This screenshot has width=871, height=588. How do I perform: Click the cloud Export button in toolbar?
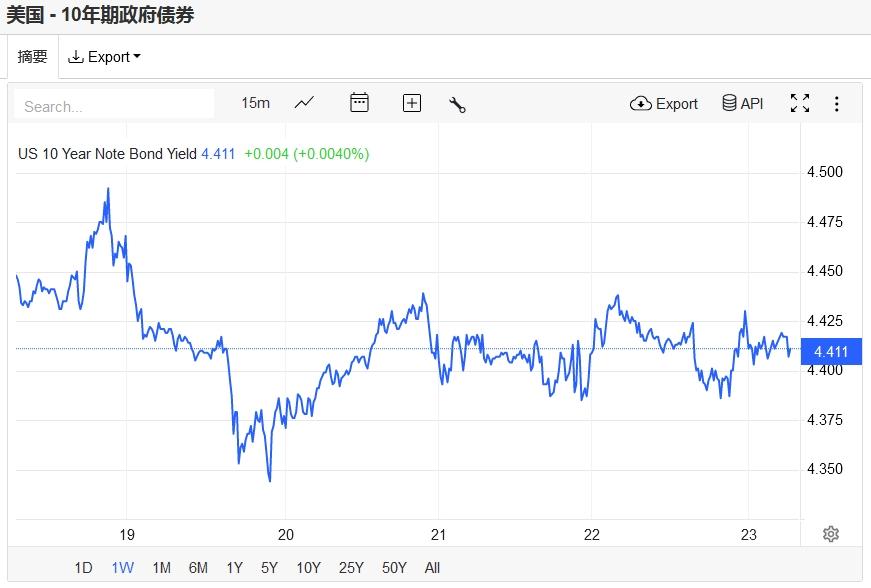click(x=664, y=103)
